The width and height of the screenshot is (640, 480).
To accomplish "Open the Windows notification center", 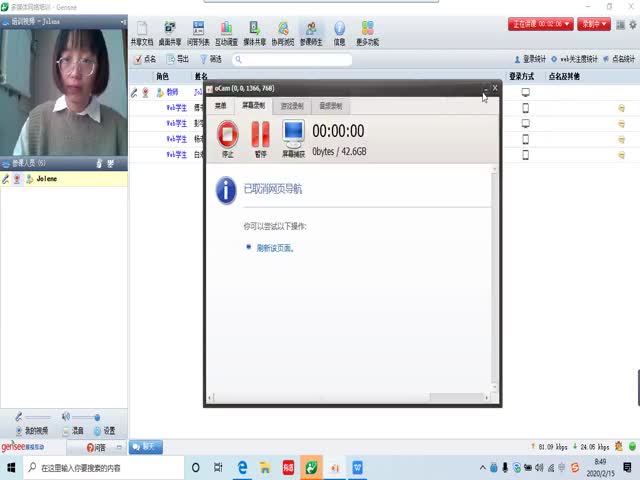I will pyautogui.click(x=627, y=468).
